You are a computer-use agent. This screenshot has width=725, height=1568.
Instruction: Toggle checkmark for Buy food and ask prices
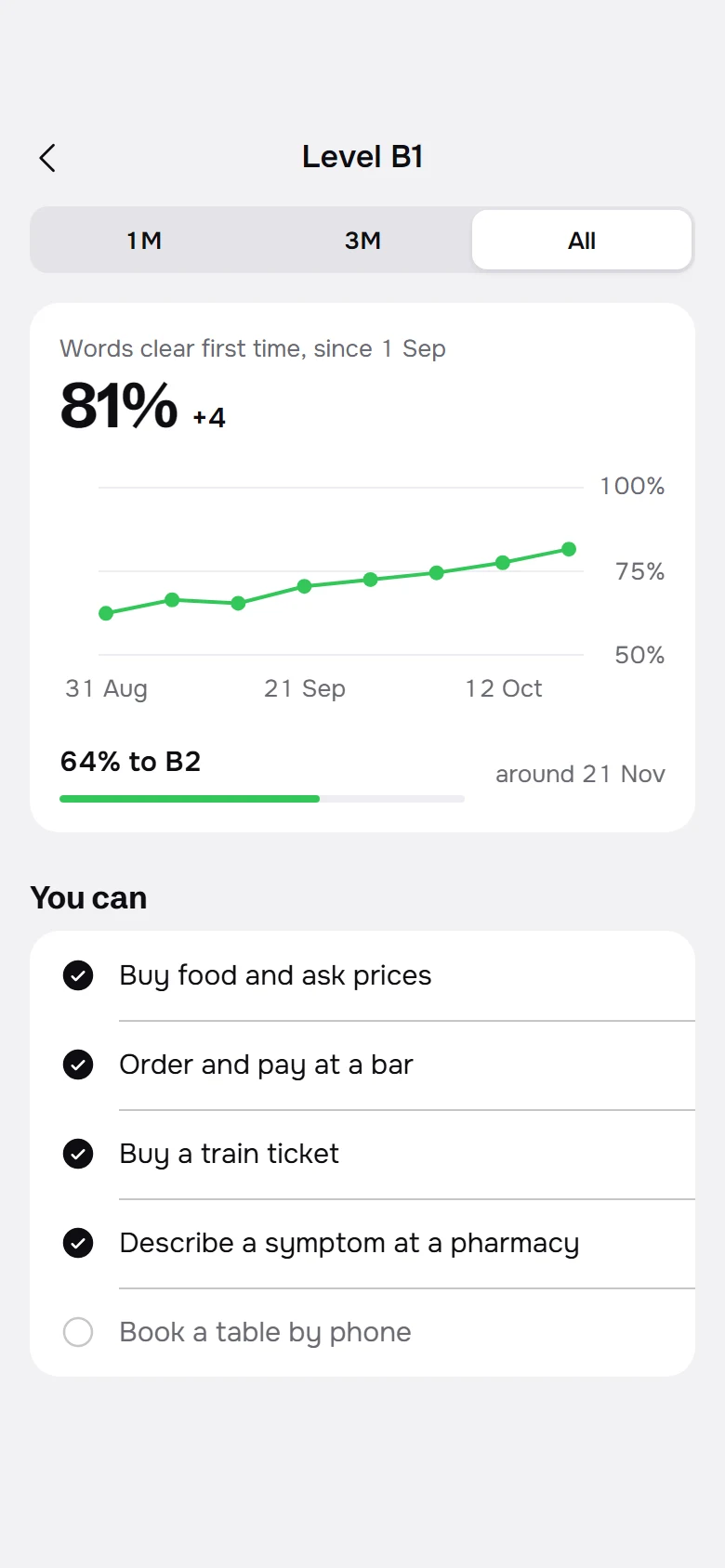(x=78, y=975)
